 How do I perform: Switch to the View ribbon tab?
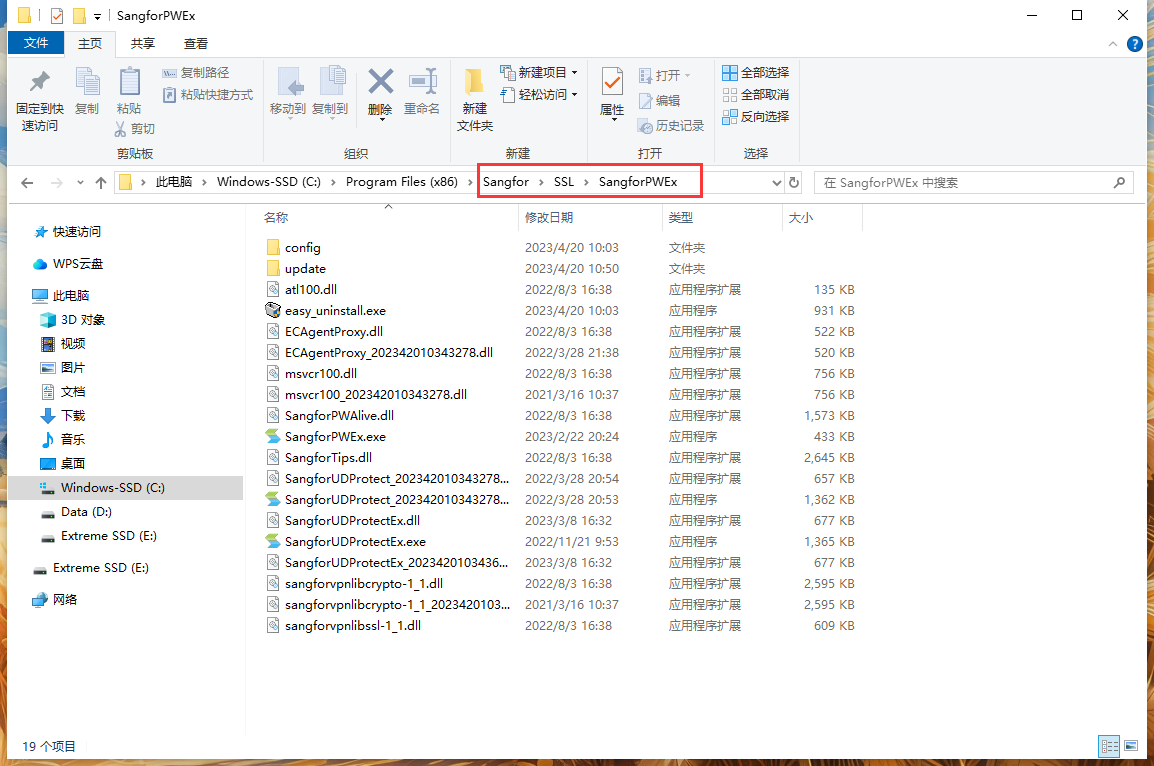click(x=196, y=43)
